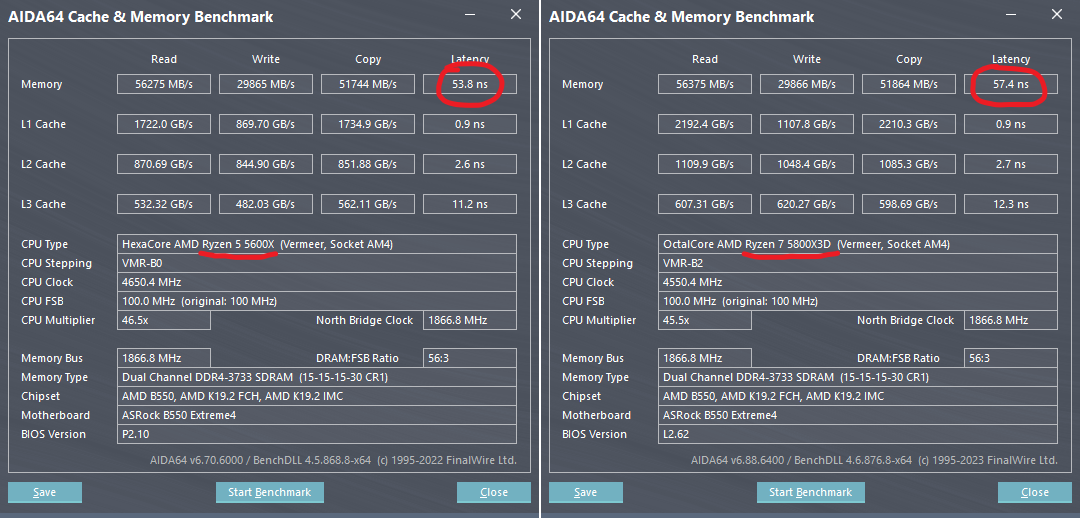
Task: Click the circled 53.8 ns memory latency value
Action: (470, 85)
